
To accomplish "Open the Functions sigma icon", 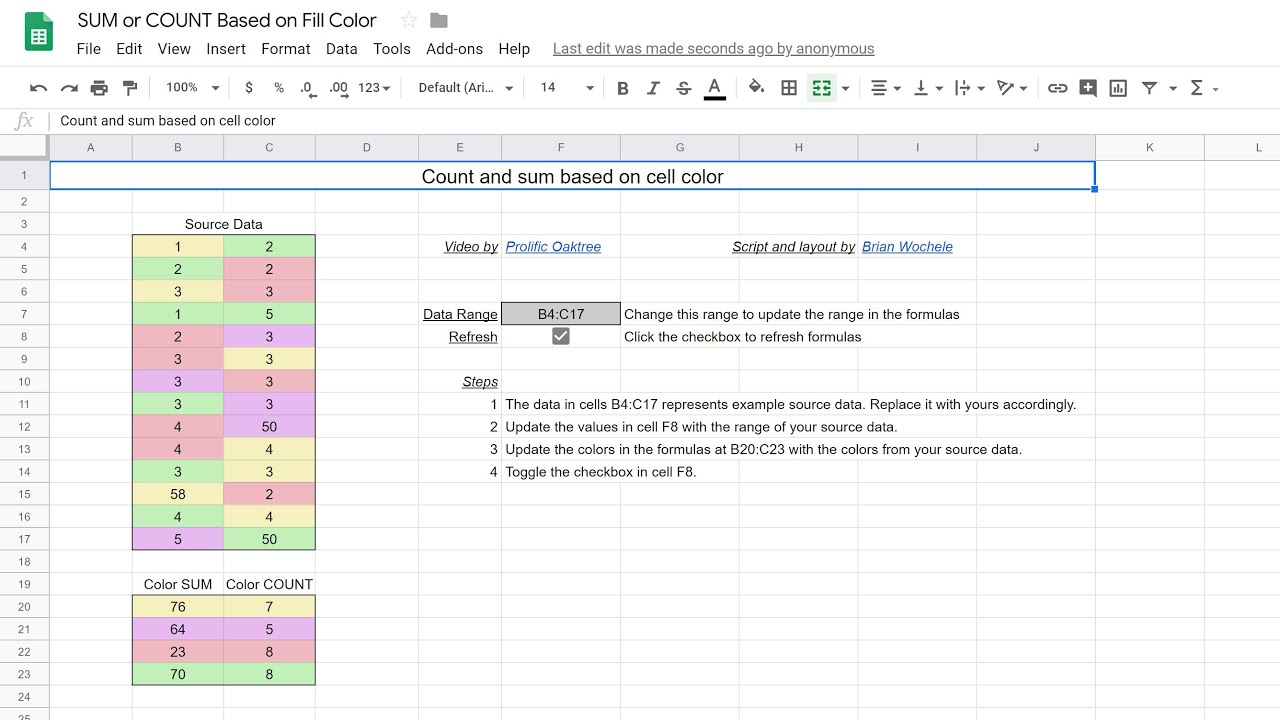I will click(x=1196, y=88).
